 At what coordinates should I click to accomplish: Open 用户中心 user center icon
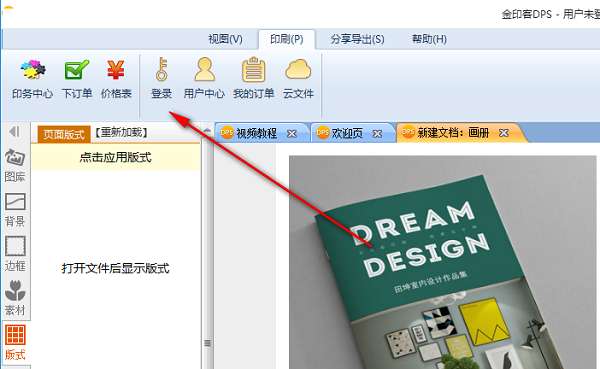(204, 79)
